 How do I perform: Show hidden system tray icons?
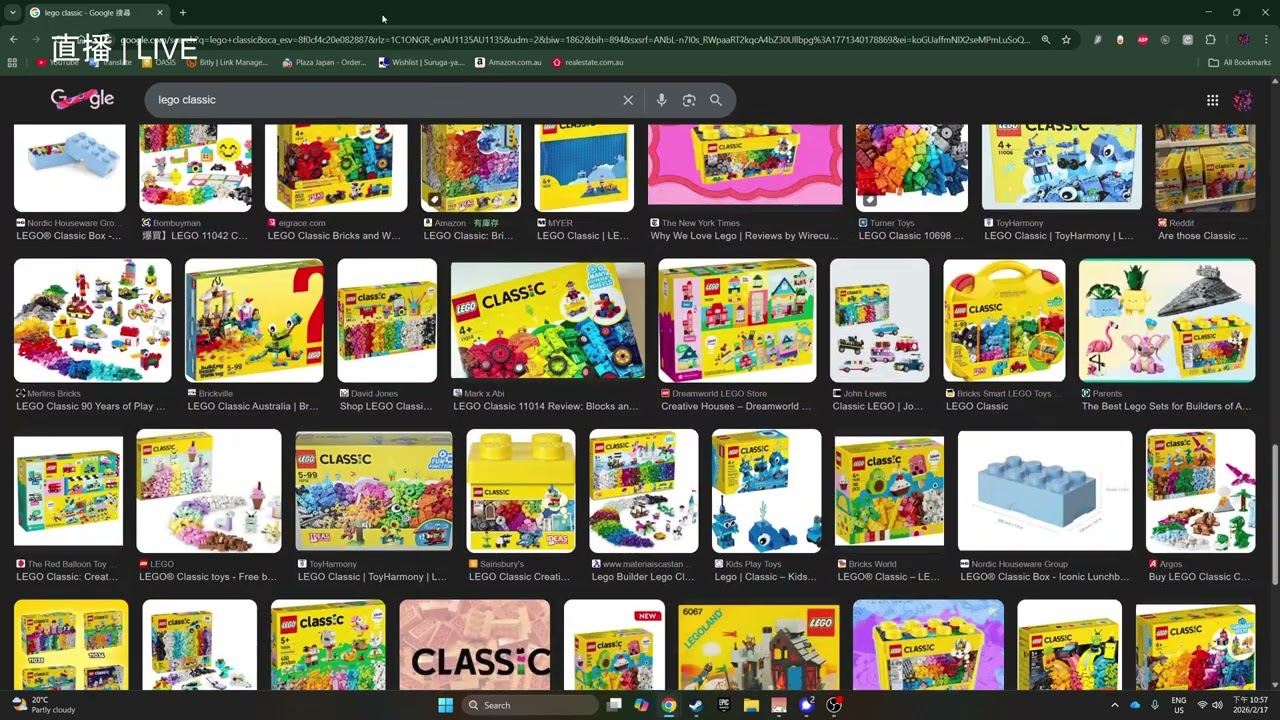(1115, 705)
